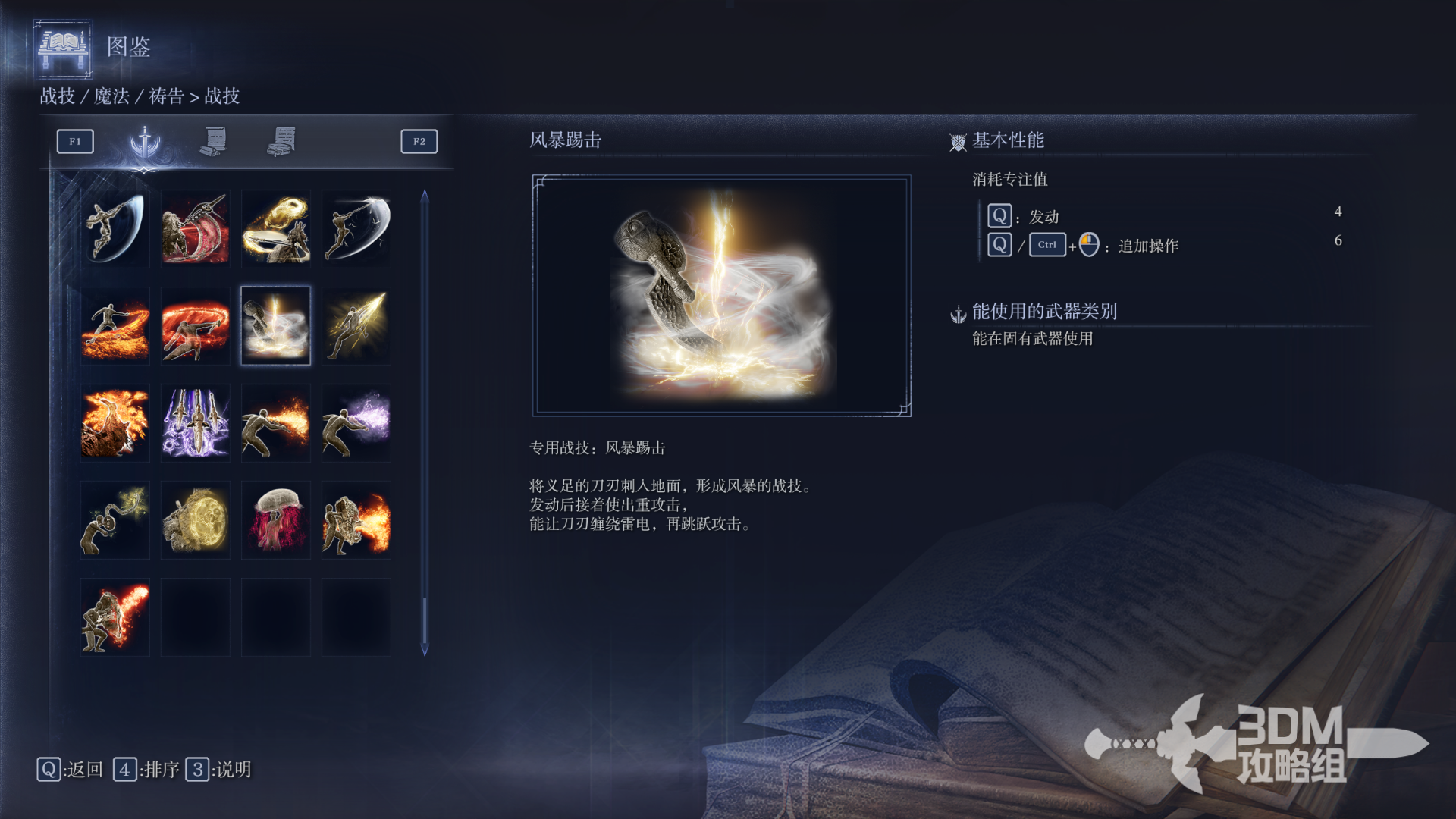Click the F2 next tab button
The height and width of the screenshot is (819, 1456).
click(419, 141)
